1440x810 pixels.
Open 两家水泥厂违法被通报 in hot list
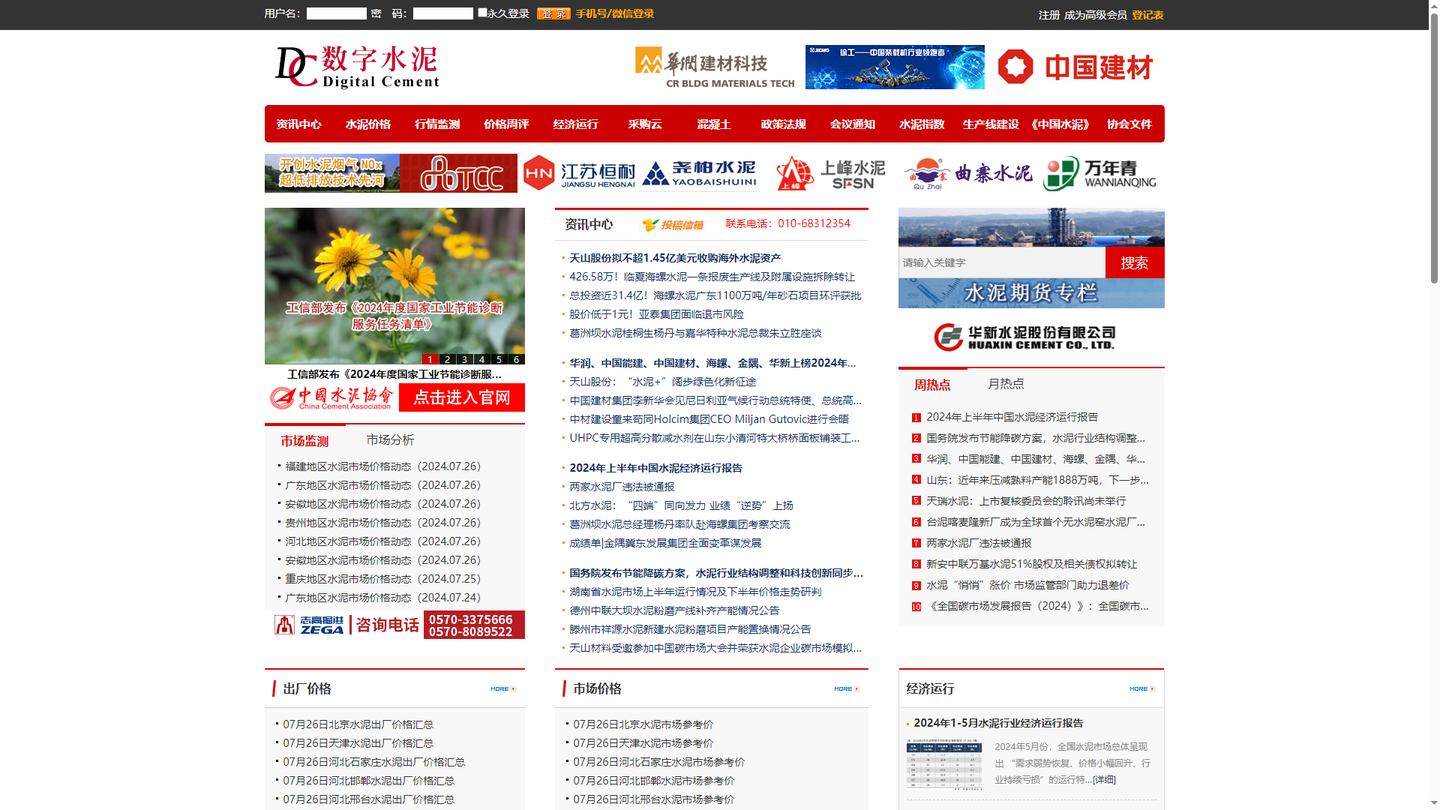(978, 543)
